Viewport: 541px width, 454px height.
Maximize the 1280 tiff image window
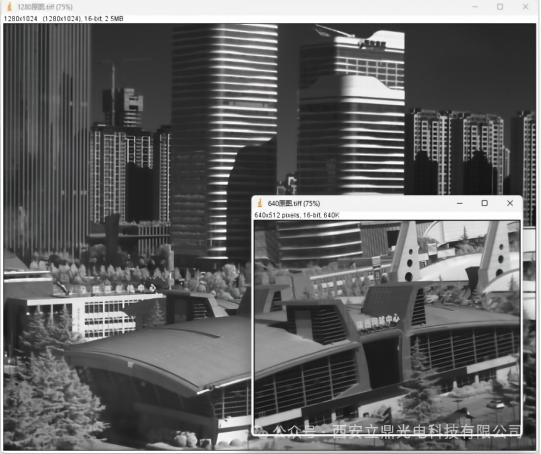[x=500, y=7]
